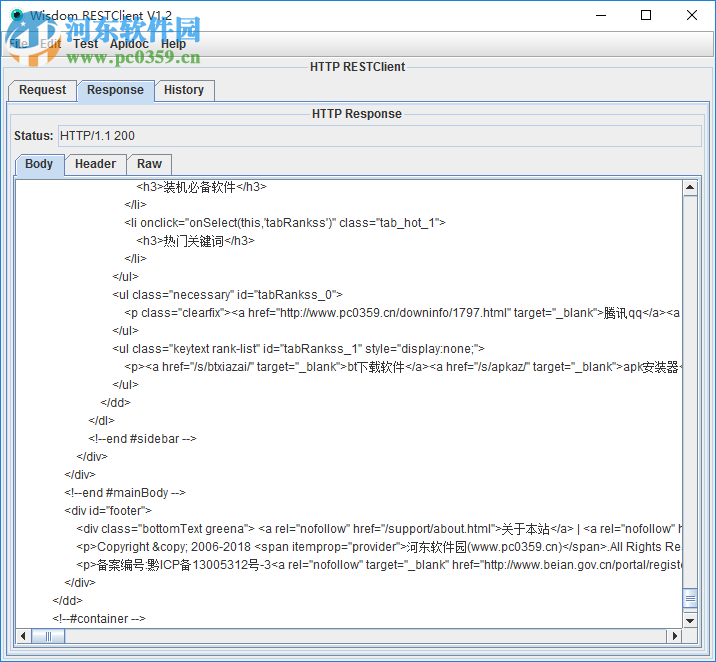716x662 pixels.
Task: Click the horizontal scrollbar right arrow
Action: 674,636
